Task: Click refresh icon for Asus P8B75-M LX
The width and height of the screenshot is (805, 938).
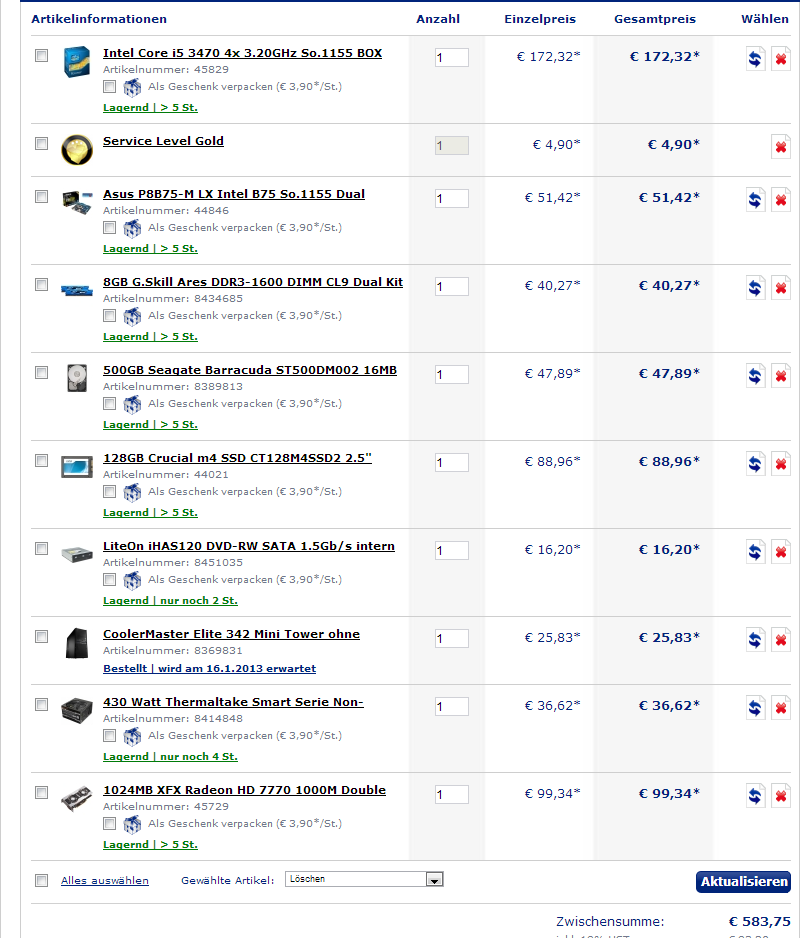Action: (755, 200)
